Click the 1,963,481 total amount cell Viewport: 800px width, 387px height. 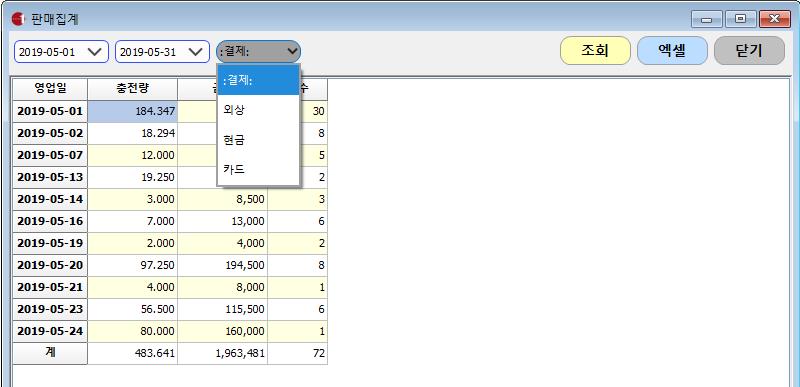click(222, 353)
